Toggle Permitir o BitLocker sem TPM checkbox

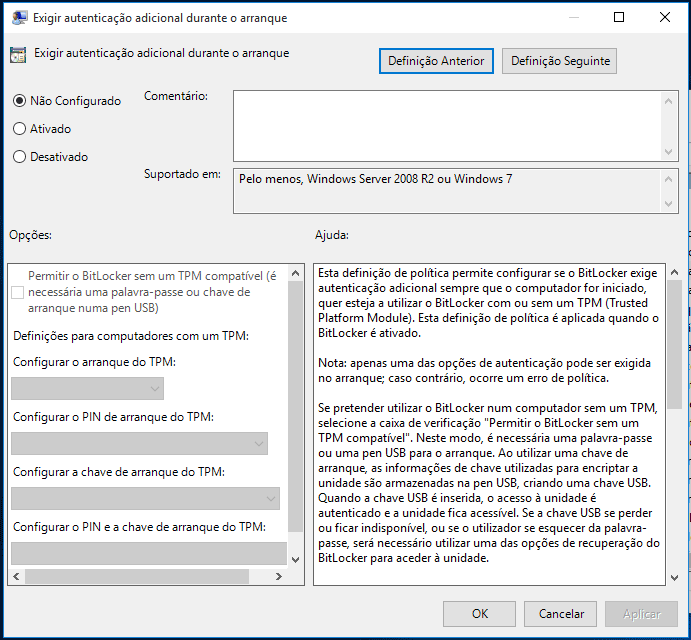[x=18, y=292]
